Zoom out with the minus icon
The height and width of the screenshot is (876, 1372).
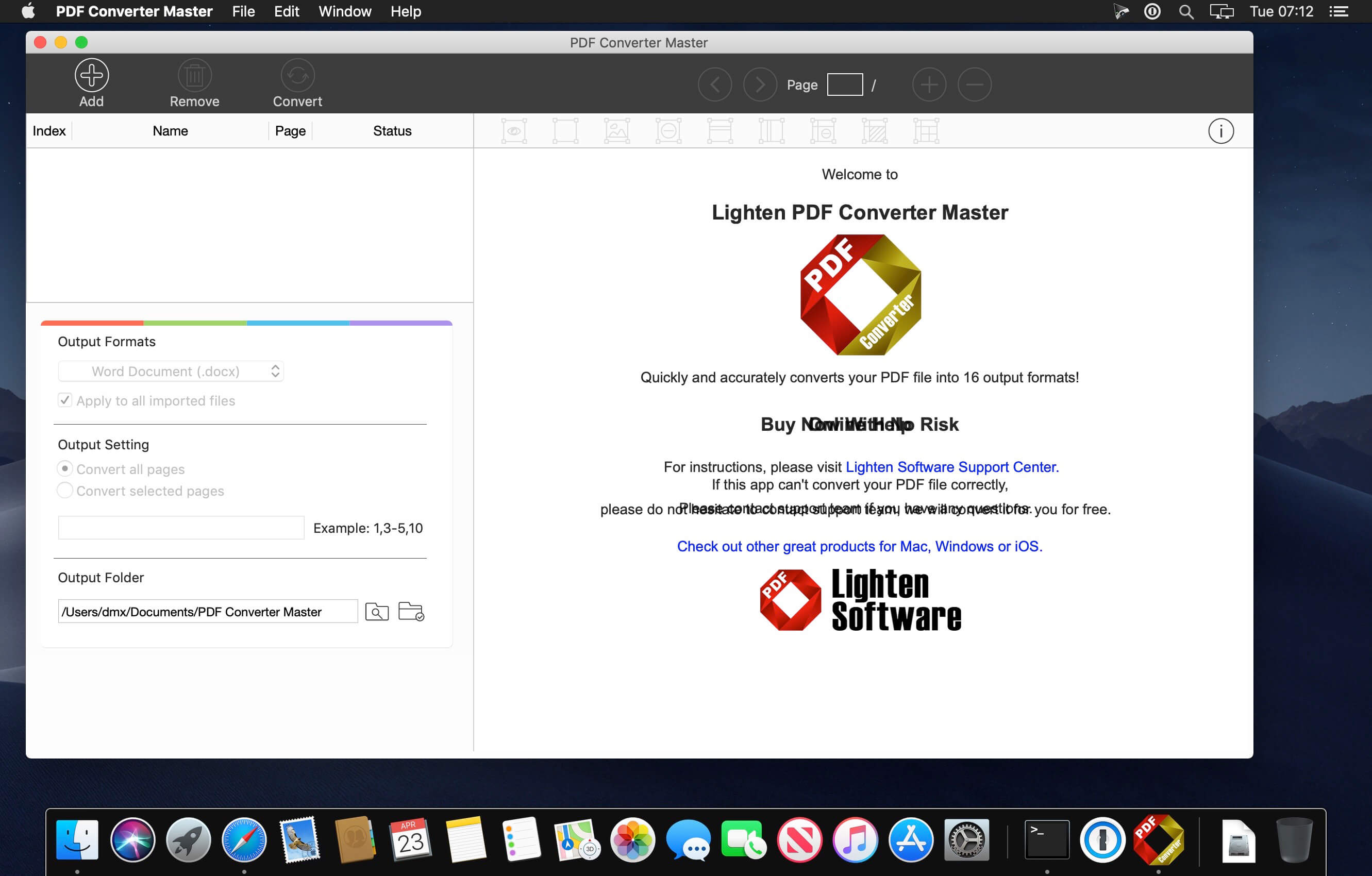click(x=974, y=85)
